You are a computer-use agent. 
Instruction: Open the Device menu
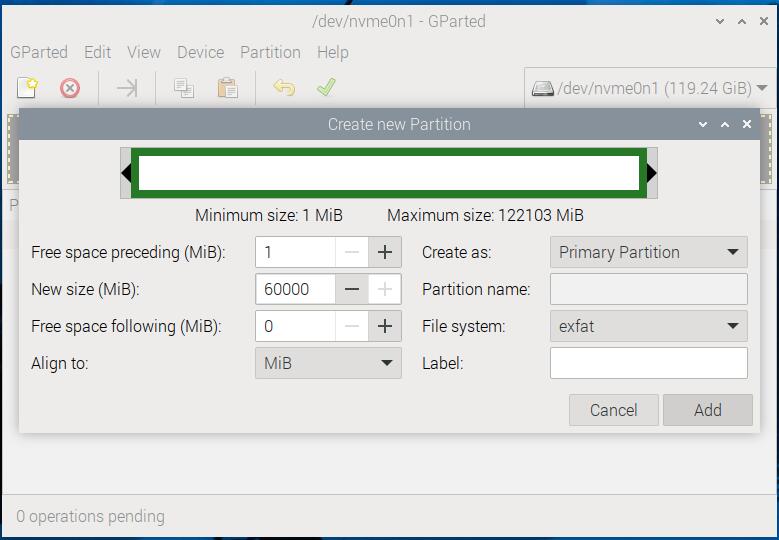(x=201, y=52)
